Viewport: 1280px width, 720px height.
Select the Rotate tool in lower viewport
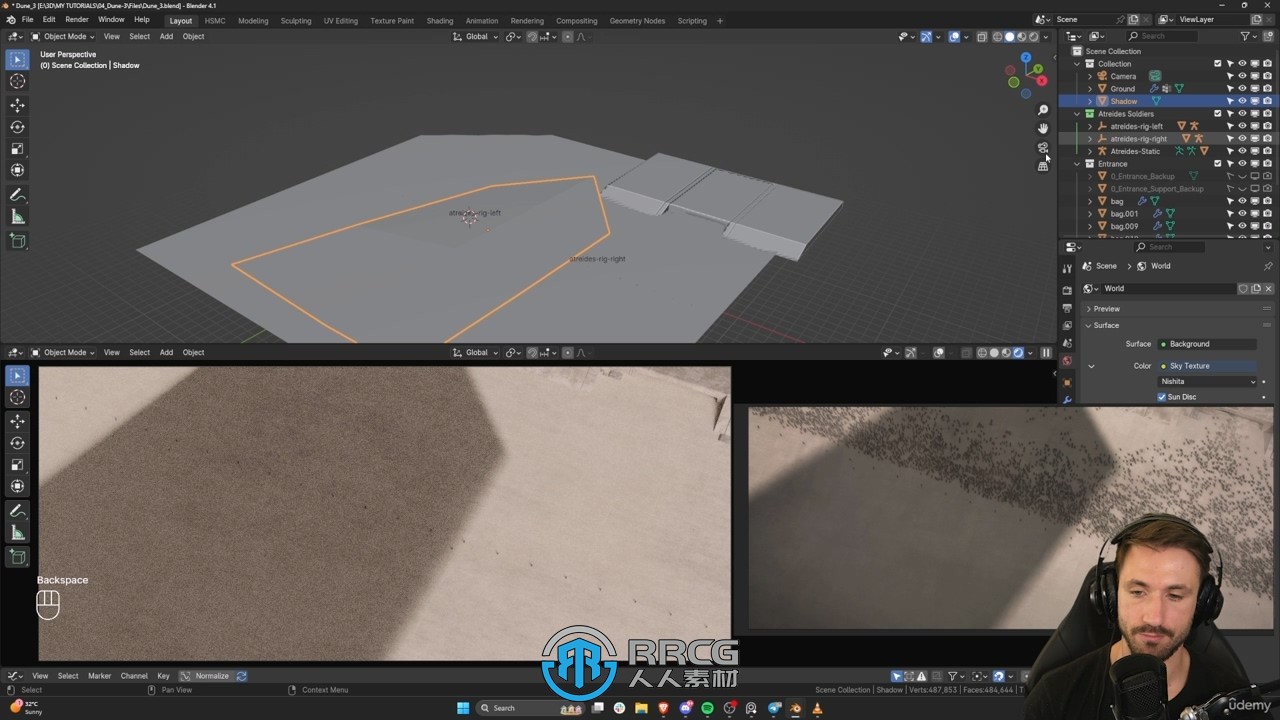(18, 443)
